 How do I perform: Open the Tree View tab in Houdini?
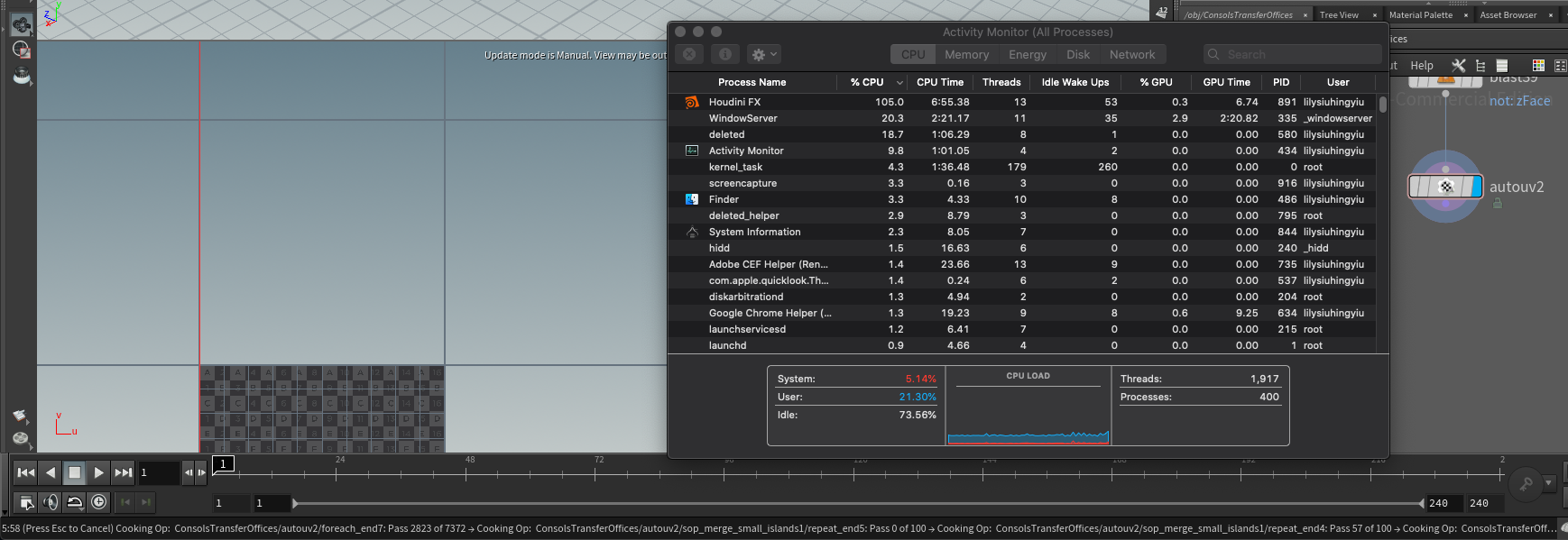(x=1339, y=14)
